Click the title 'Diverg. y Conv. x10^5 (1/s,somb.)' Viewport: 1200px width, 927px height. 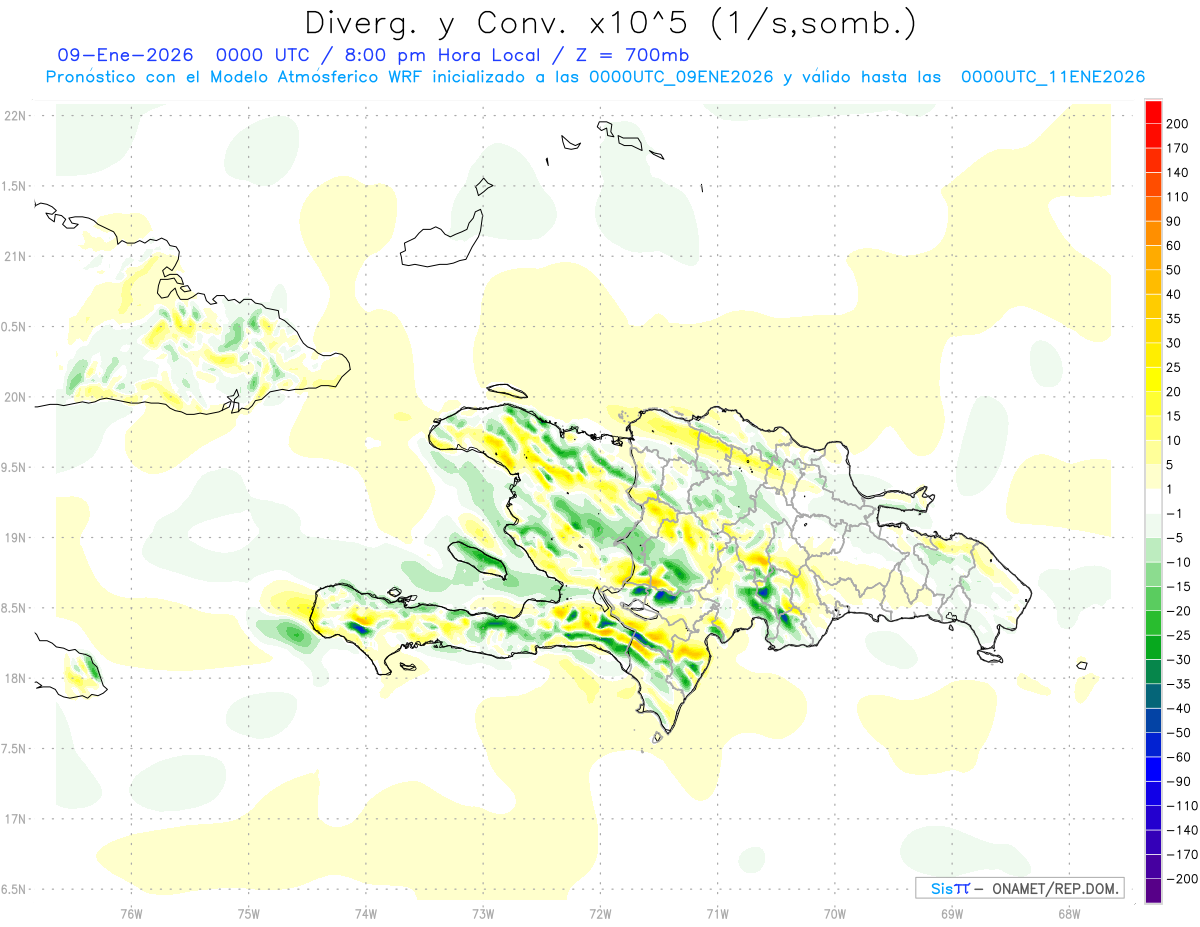coord(610,23)
